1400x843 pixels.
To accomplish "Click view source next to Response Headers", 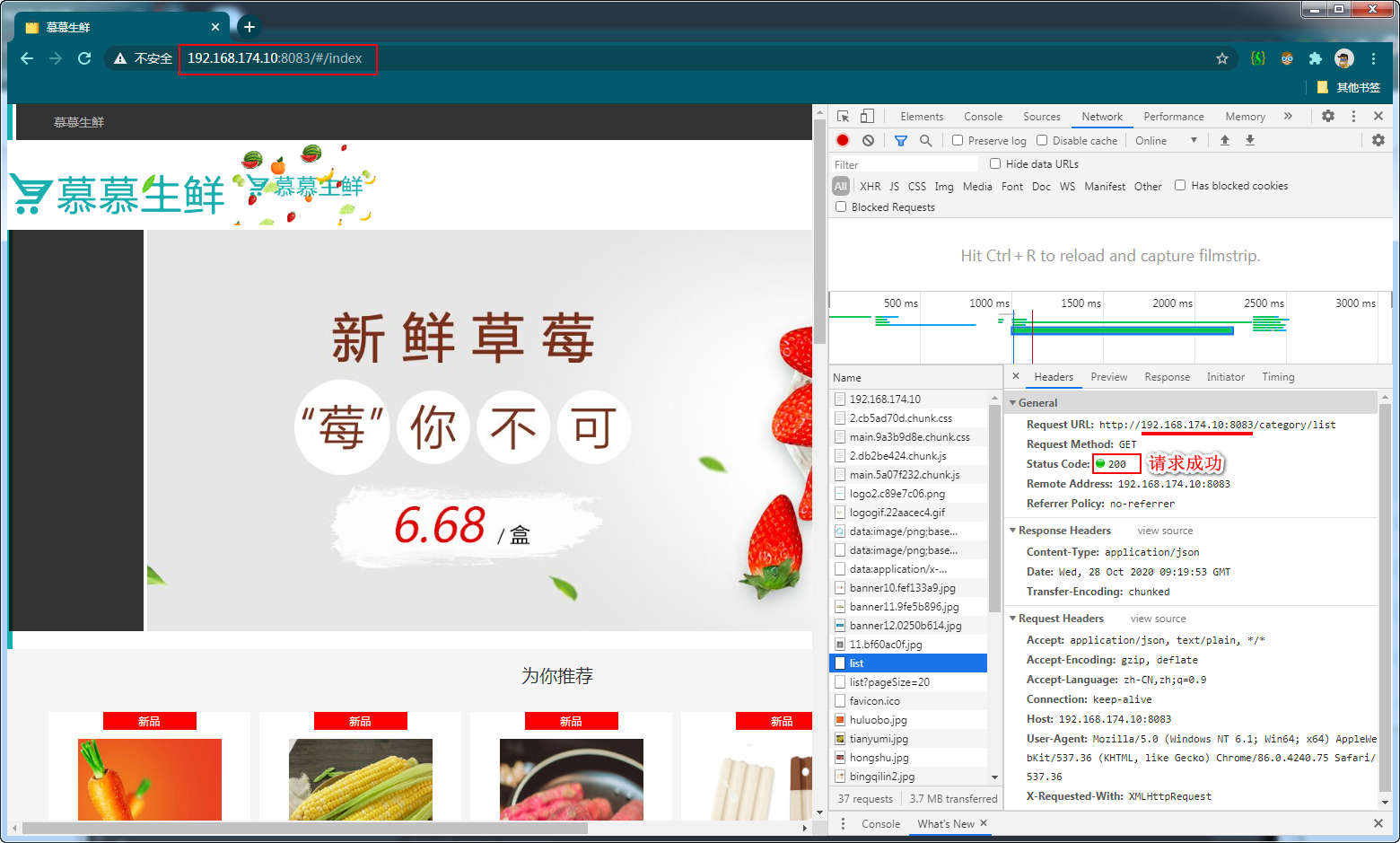I will click(x=1165, y=531).
